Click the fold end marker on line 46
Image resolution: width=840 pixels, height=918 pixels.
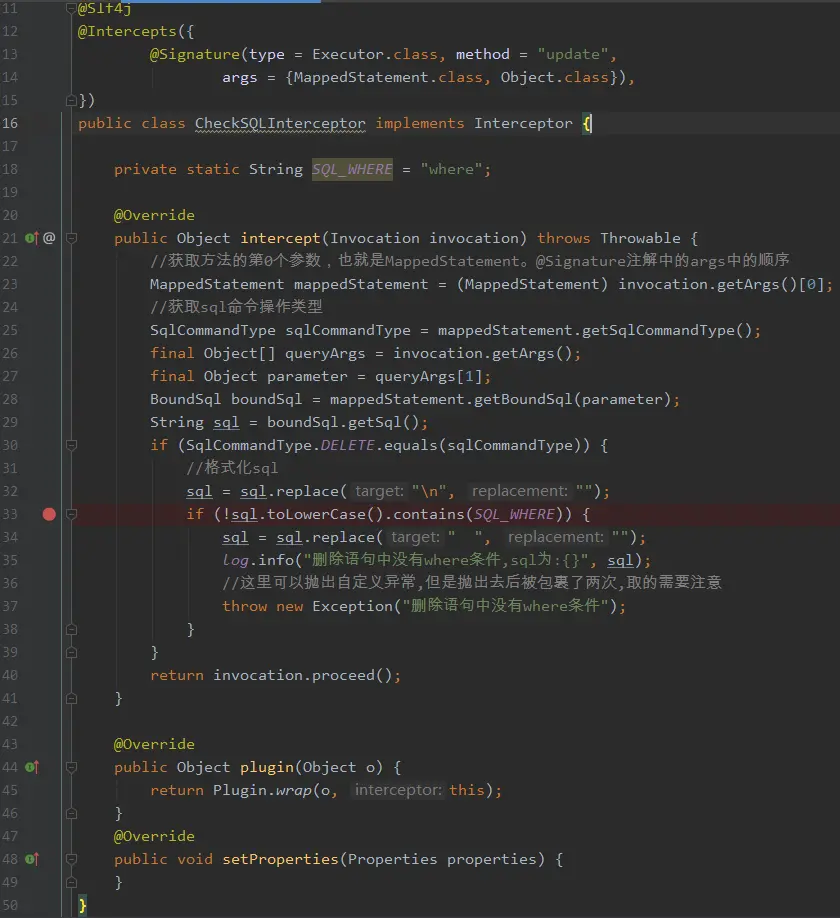[71, 813]
